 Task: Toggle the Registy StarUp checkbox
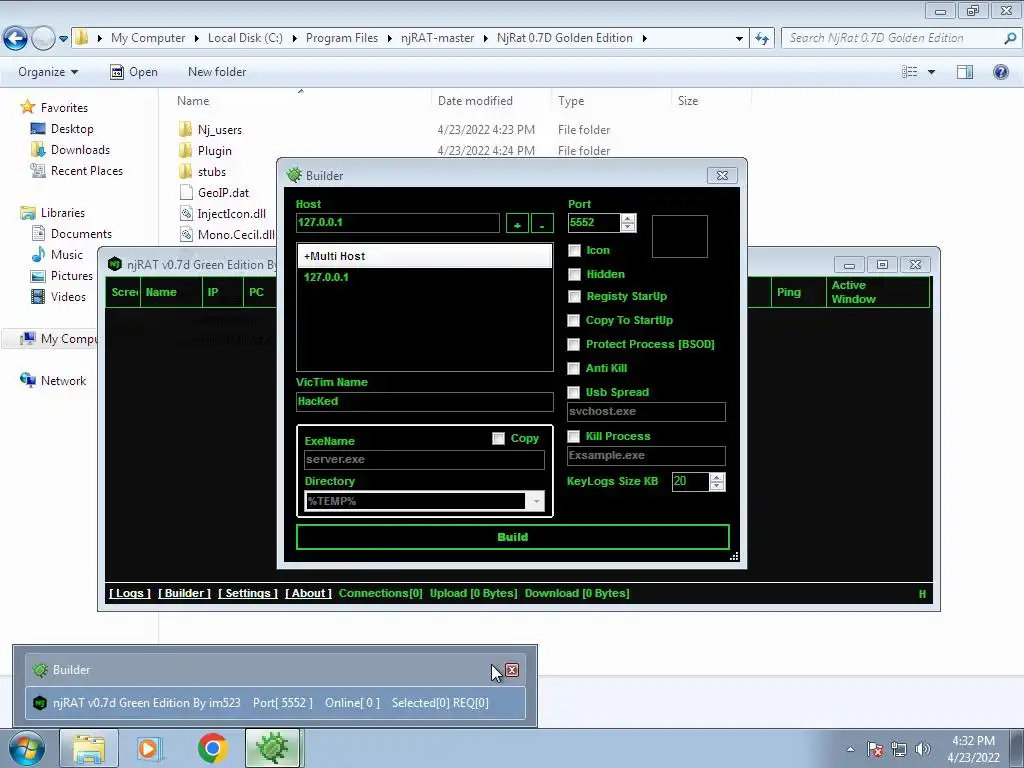point(574,296)
